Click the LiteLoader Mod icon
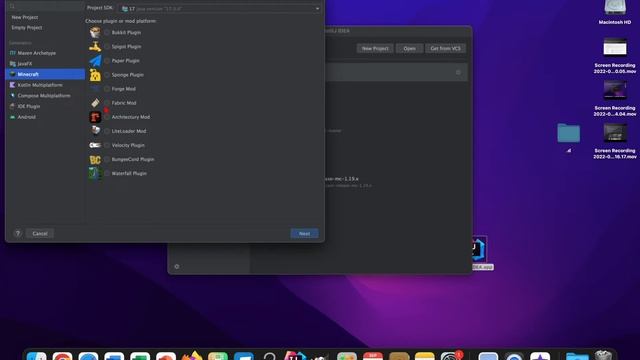Viewport: 640px width, 360px height. point(95,131)
